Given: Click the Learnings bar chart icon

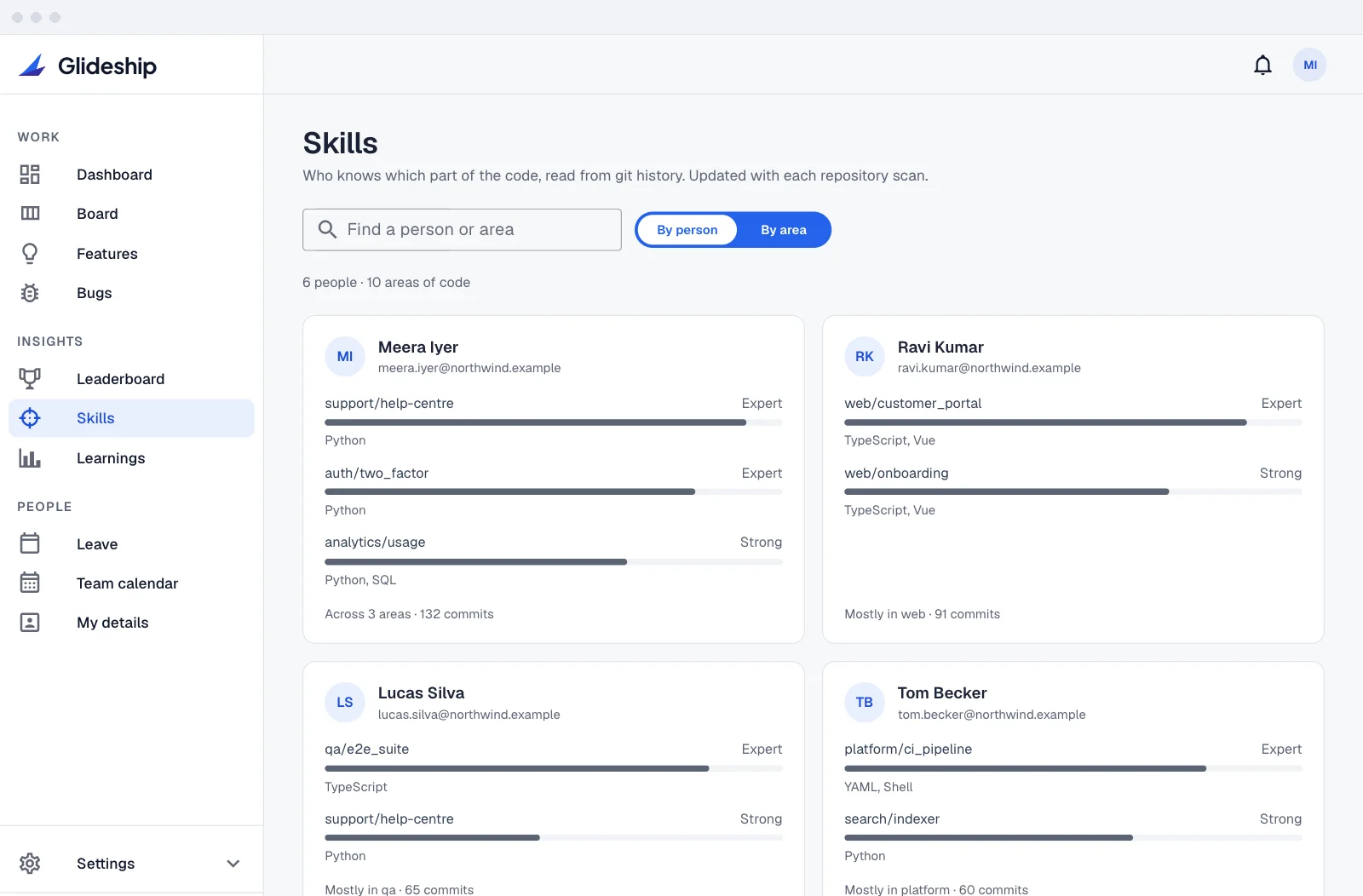Looking at the screenshot, I should pyautogui.click(x=30, y=458).
